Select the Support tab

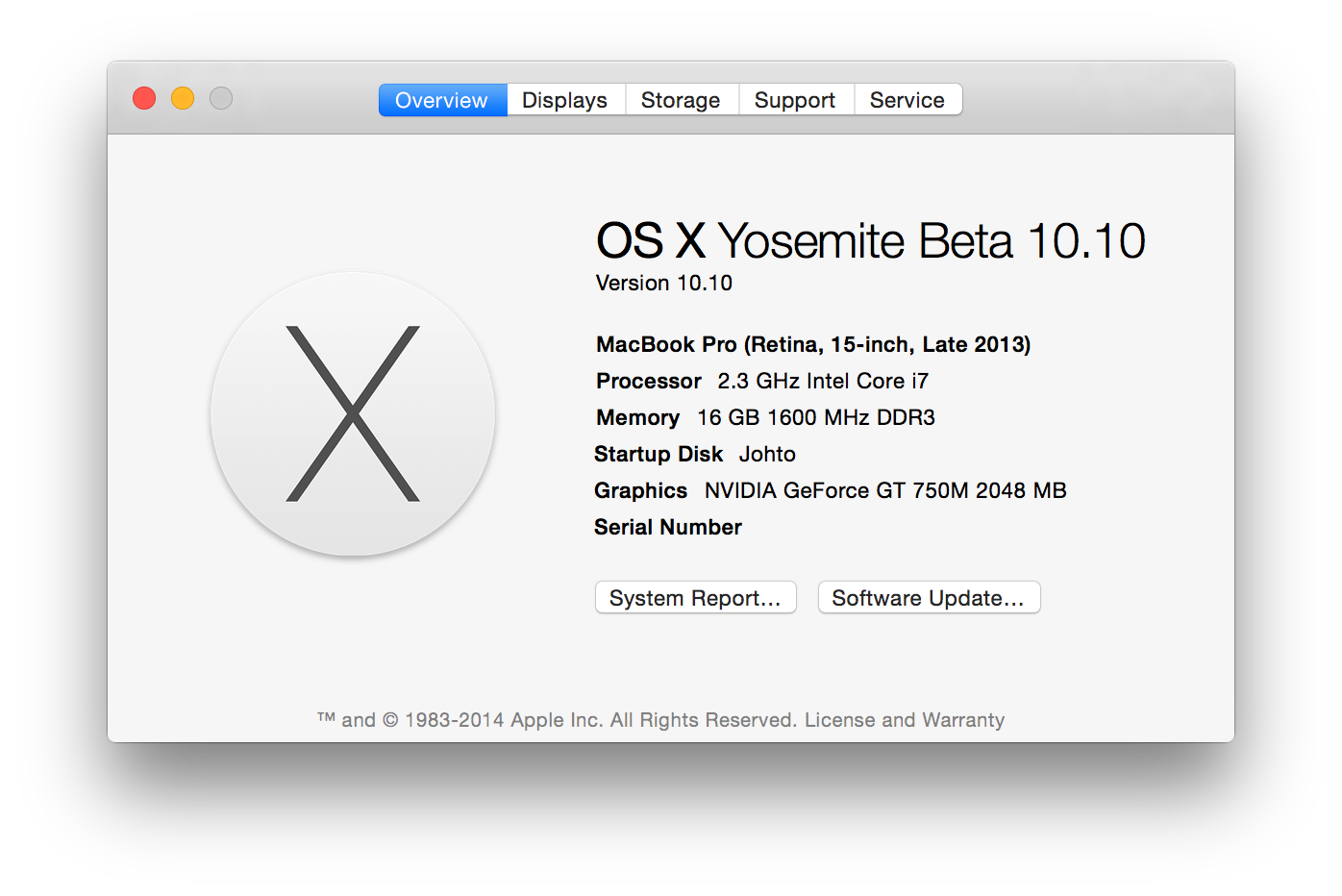tap(795, 100)
